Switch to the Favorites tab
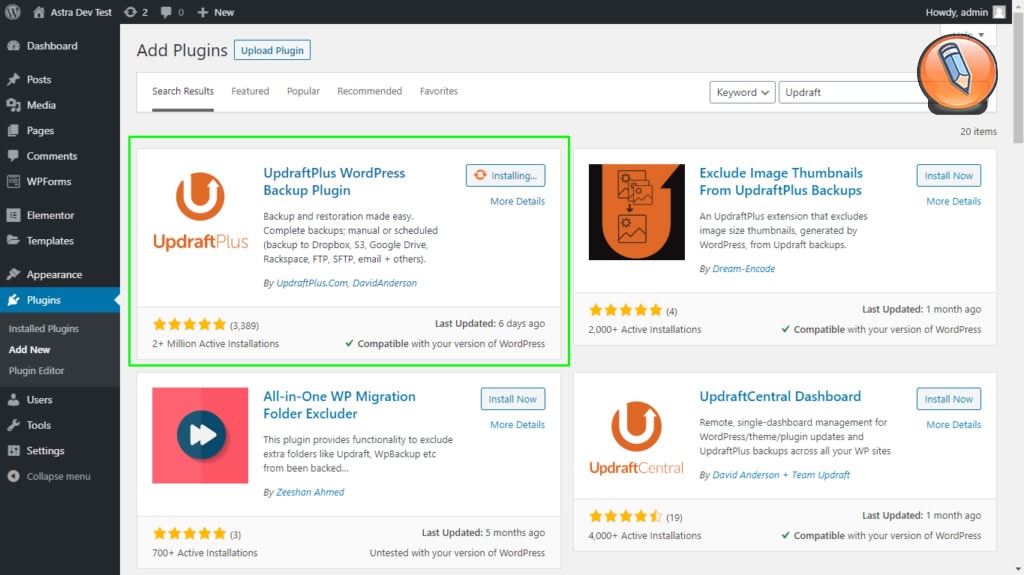Viewport: 1024px width, 575px height. [439, 91]
